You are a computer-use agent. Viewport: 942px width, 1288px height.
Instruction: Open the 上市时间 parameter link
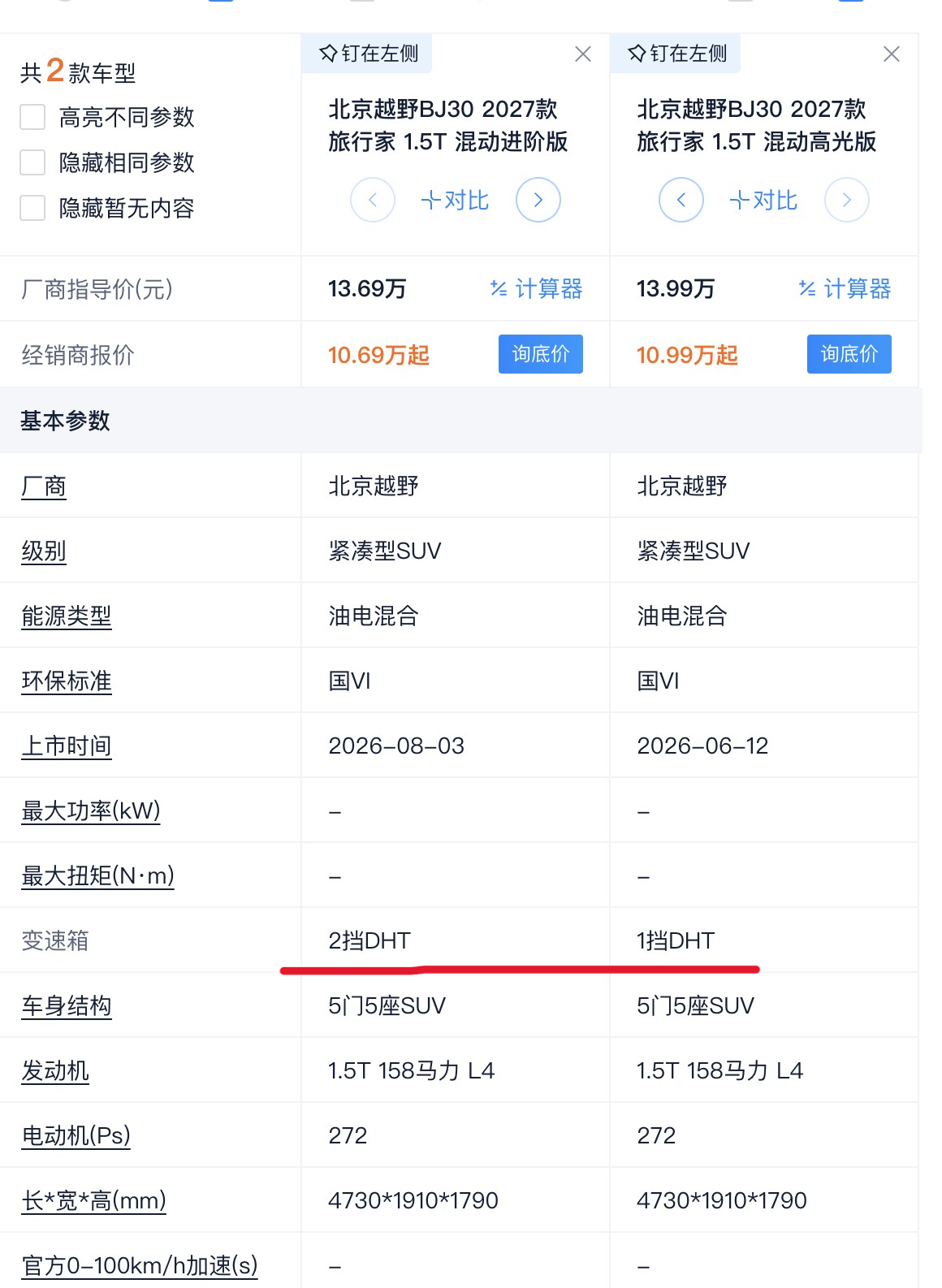(x=67, y=746)
